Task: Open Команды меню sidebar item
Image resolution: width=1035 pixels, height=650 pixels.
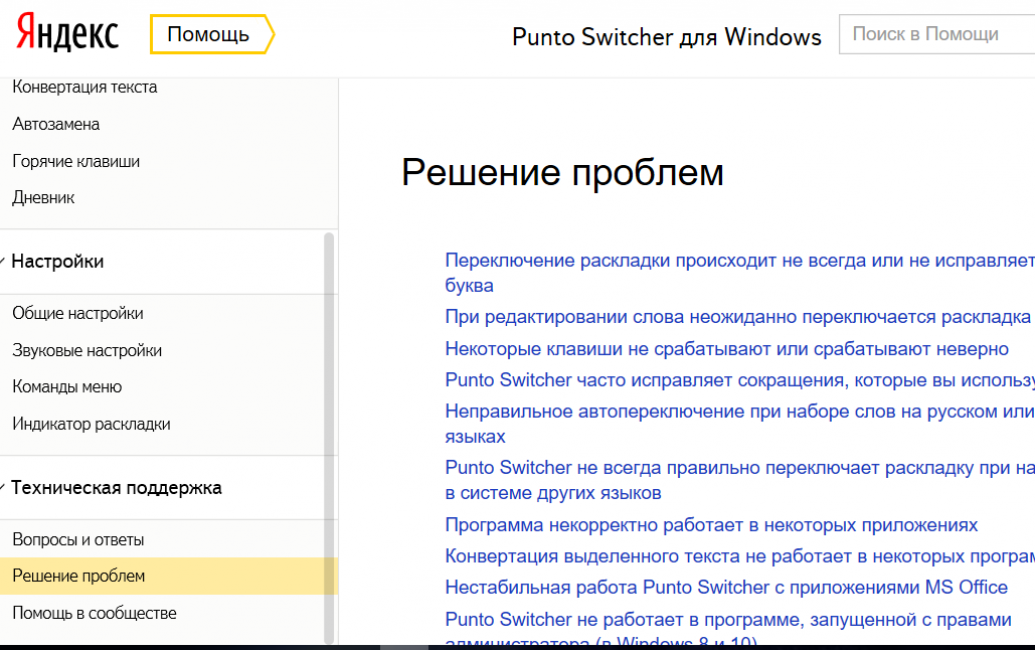Action: (67, 387)
